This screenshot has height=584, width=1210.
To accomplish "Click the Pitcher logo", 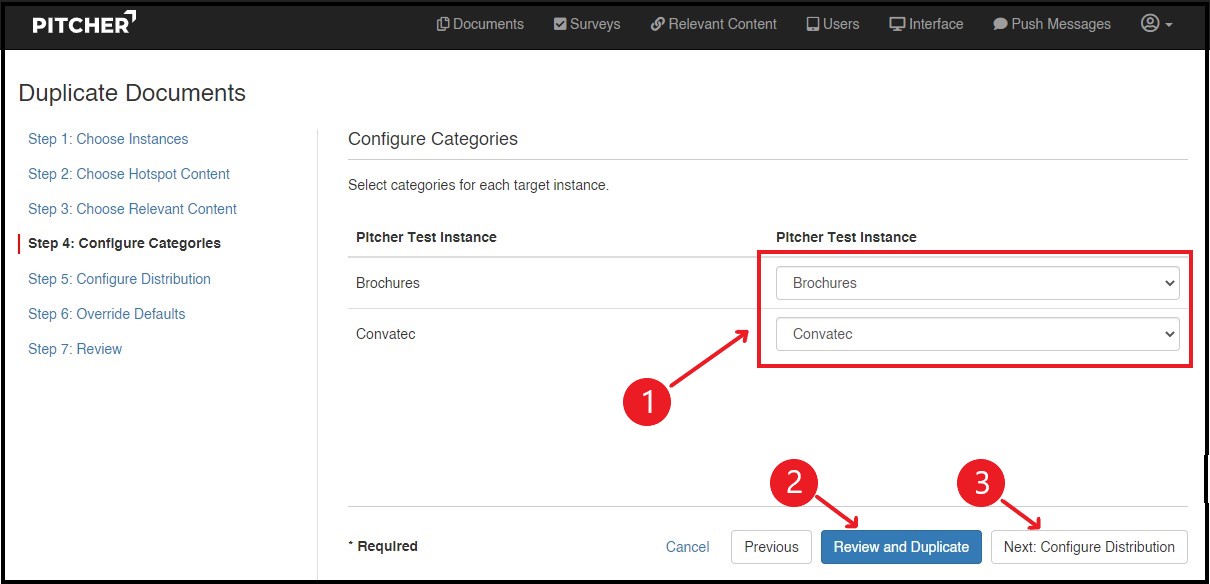I will pos(84,23).
